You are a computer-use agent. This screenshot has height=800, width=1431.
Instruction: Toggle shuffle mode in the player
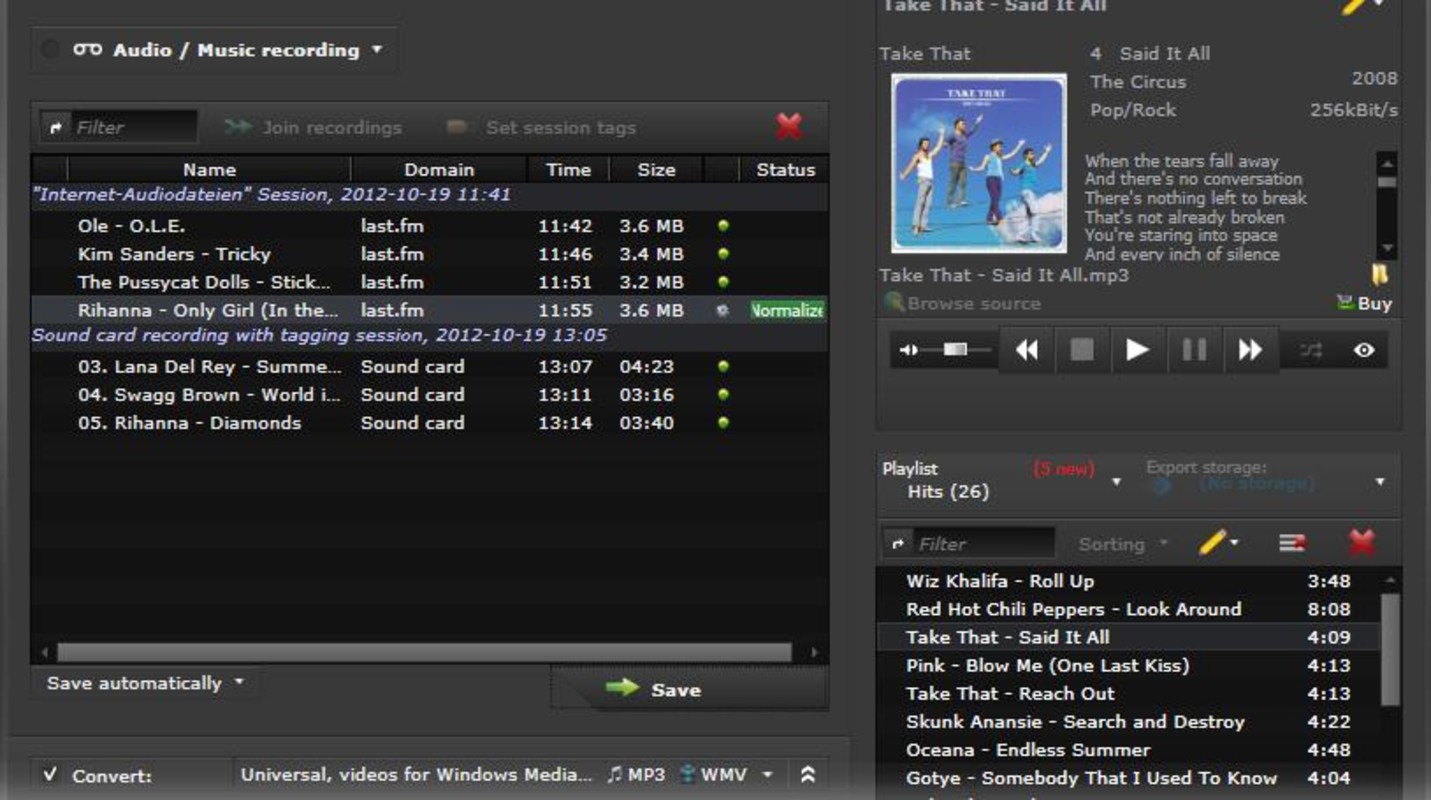[x=1310, y=350]
